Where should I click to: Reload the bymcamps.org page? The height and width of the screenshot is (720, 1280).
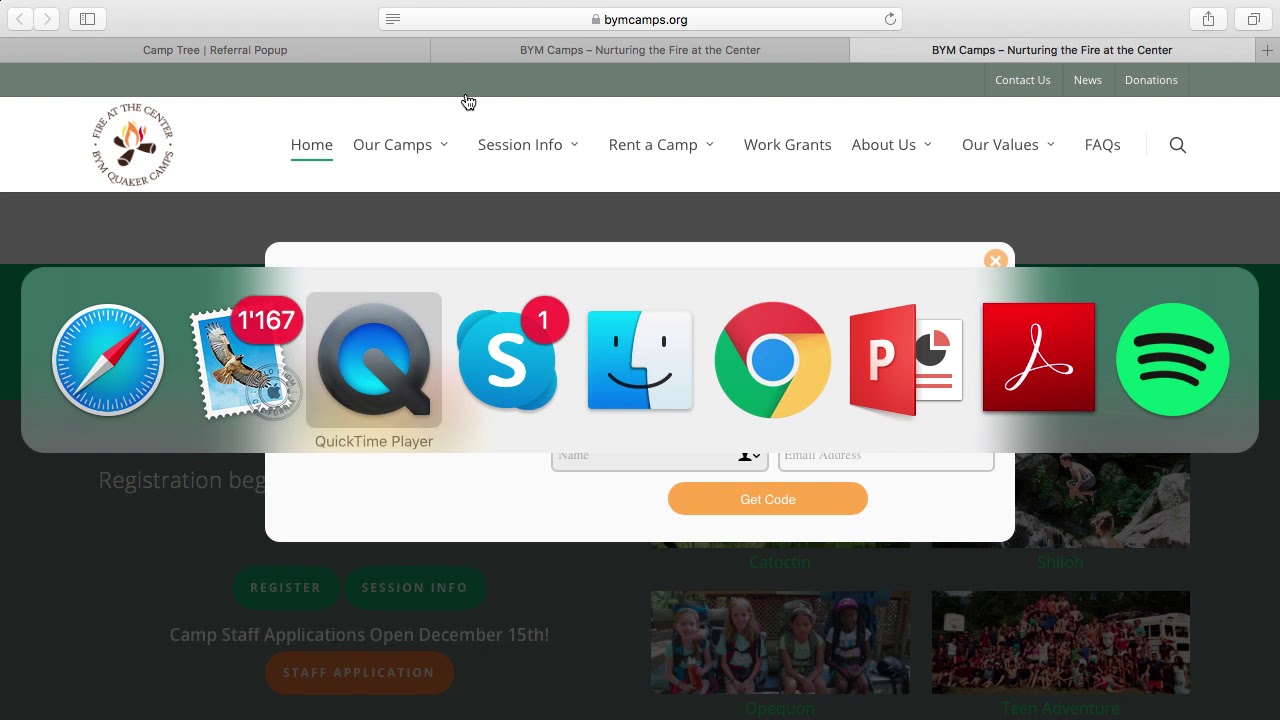pyautogui.click(x=890, y=19)
